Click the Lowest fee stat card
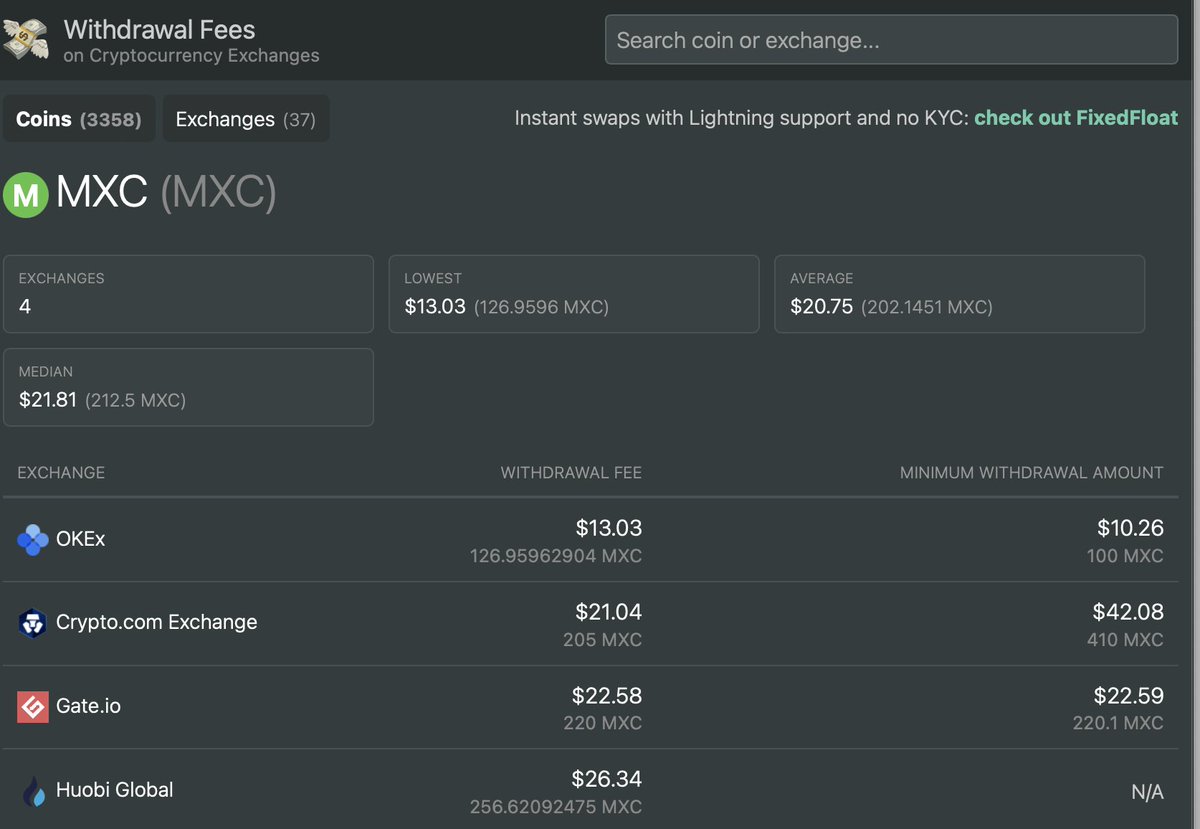Screen dimensions: 1200x829 tap(573, 294)
